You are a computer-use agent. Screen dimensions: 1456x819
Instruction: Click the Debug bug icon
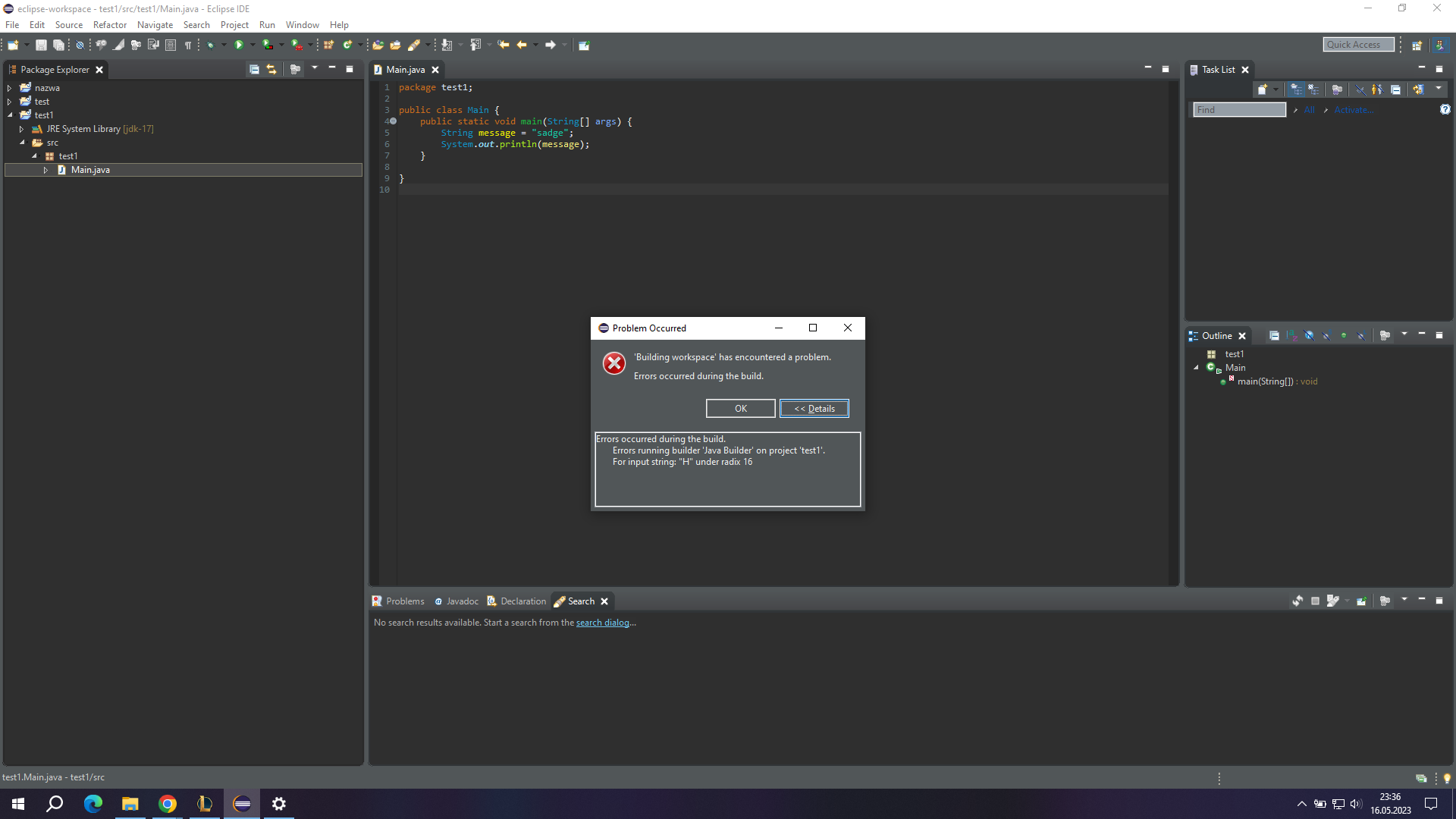coord(211,45)
